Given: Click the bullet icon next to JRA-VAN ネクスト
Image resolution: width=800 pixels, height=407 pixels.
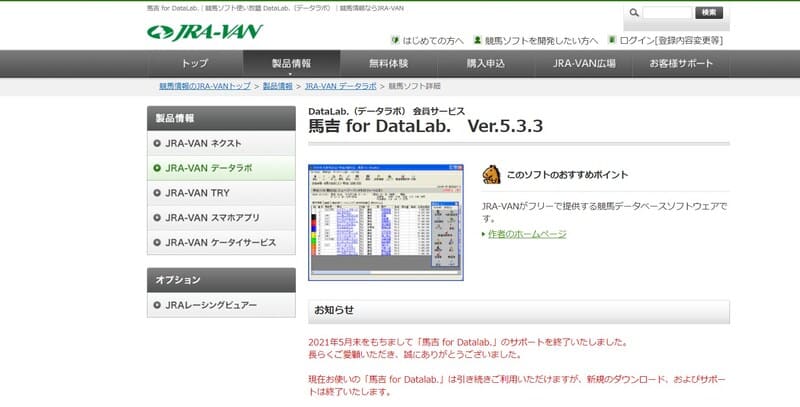Looking at the screenshot, I should point(158,143).
